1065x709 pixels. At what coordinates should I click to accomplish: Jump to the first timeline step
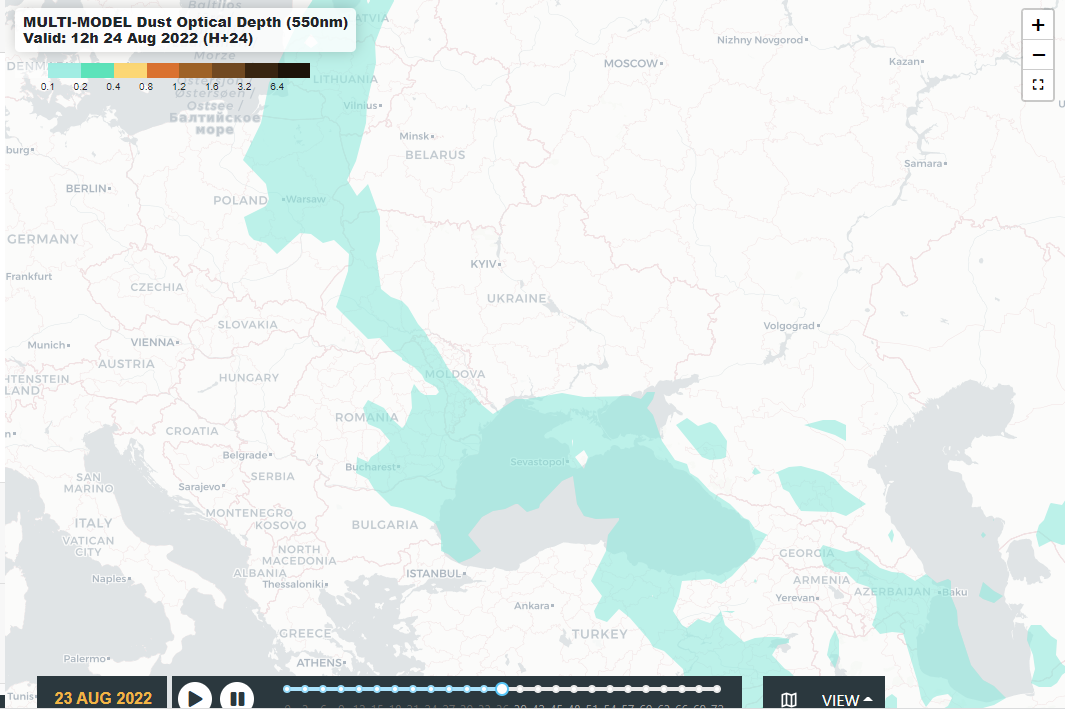(287, 688)
